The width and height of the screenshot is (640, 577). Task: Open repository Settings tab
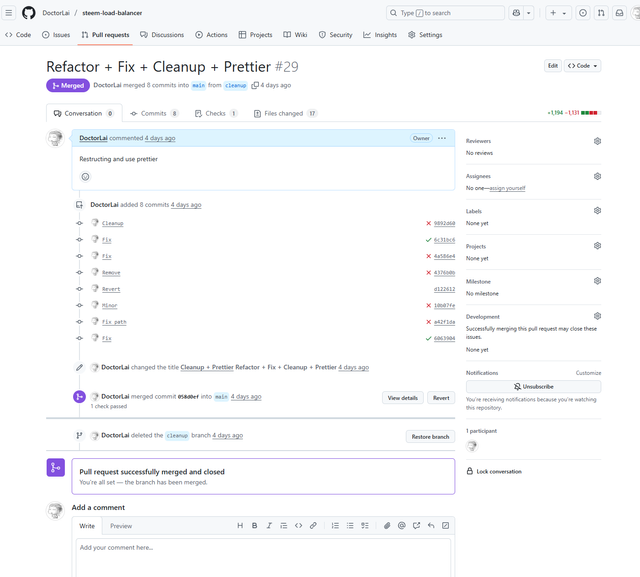(x=425, y=35)
